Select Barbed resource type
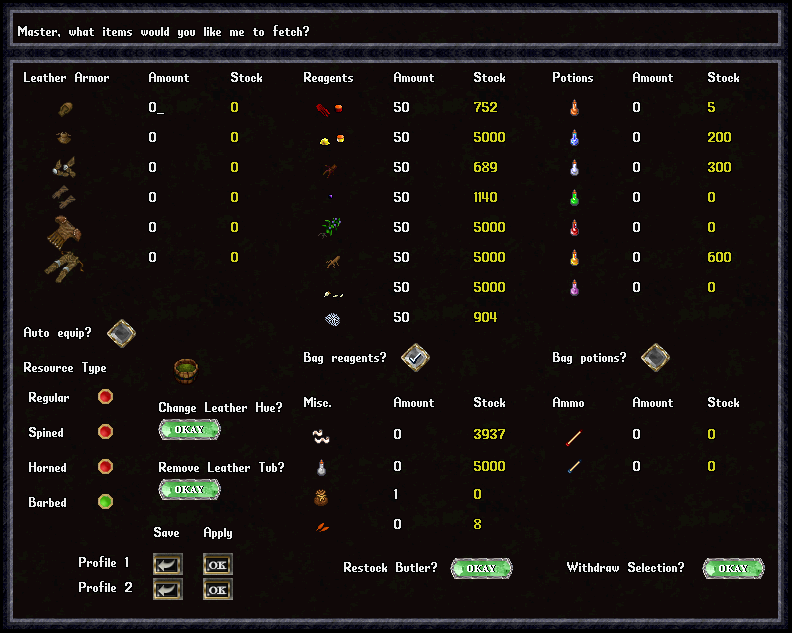Viewport: 792px width, 633px height. click(x=106, y=502)
